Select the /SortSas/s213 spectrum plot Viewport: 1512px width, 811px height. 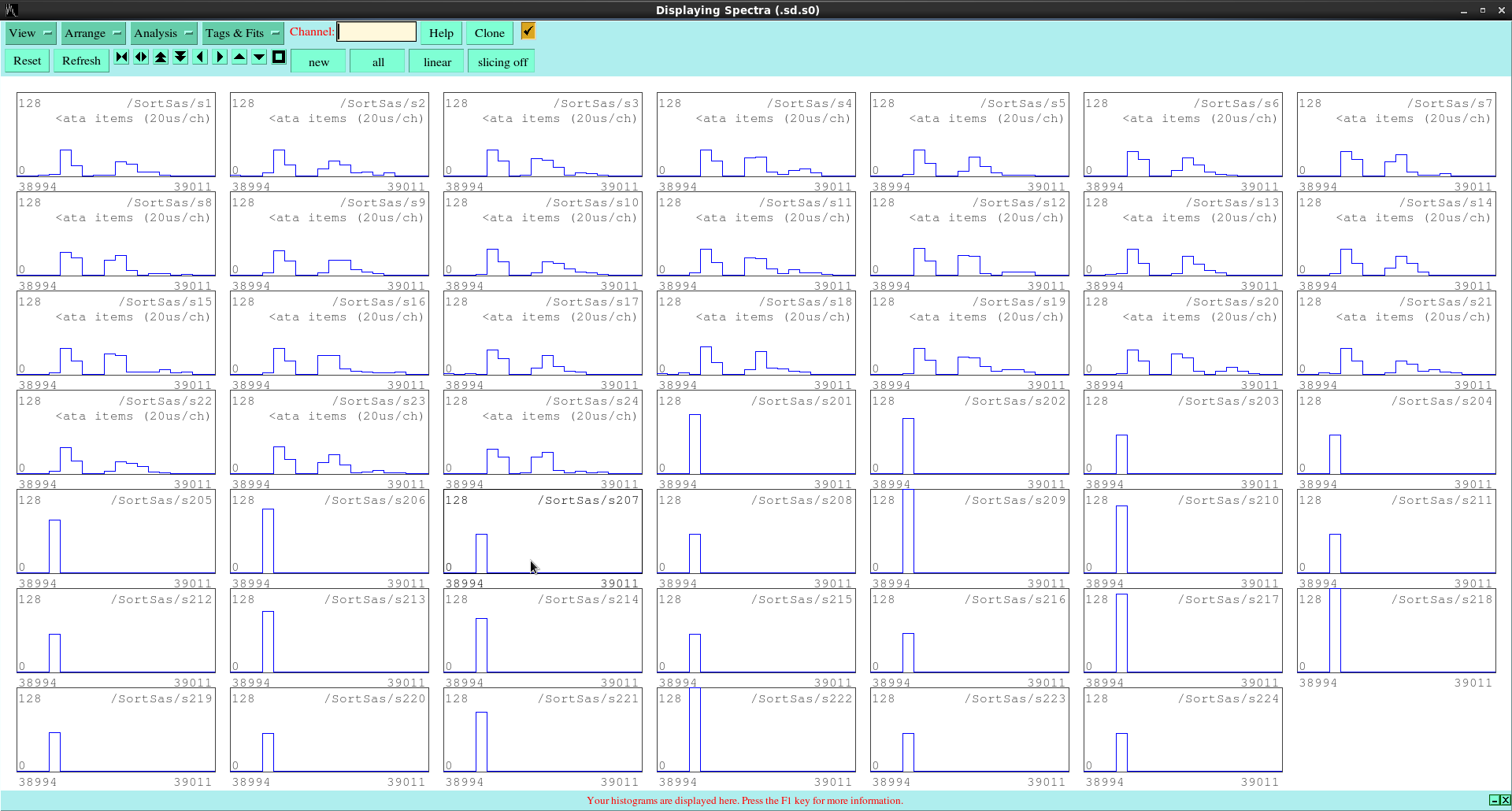click(329, 631)
